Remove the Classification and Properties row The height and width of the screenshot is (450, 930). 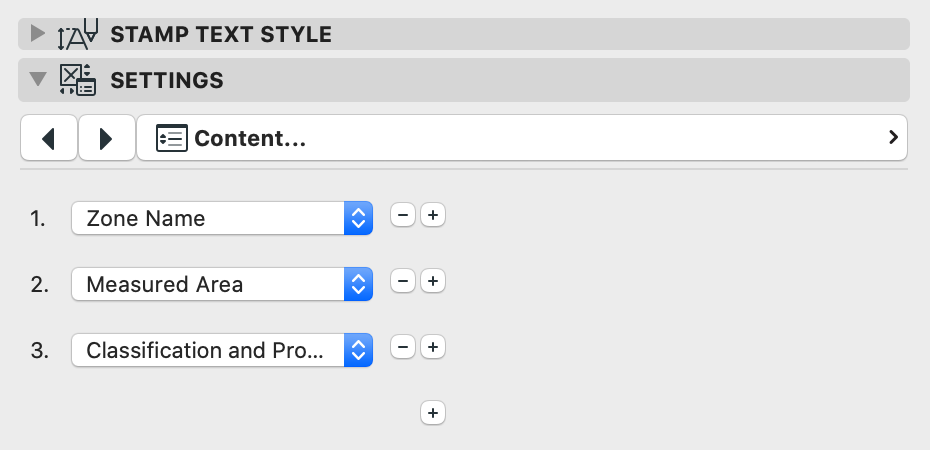point(402,348)
